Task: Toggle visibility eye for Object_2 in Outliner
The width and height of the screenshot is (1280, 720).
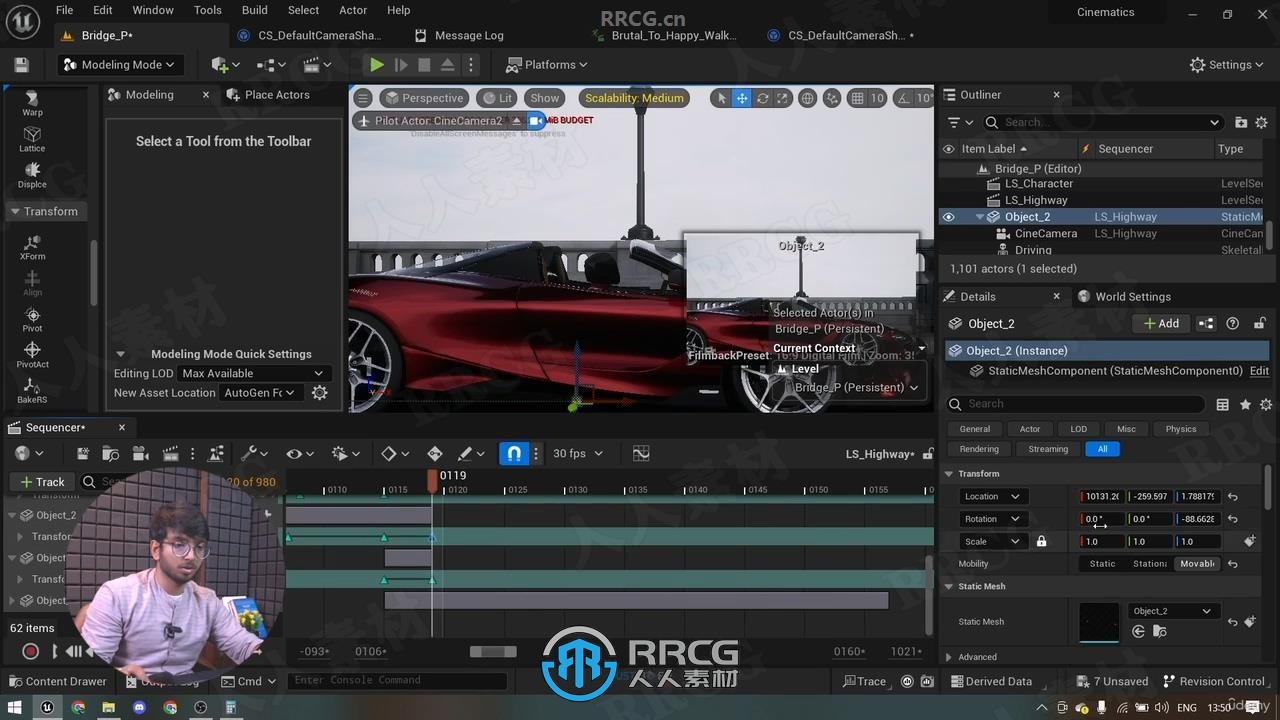Action: 949,217
